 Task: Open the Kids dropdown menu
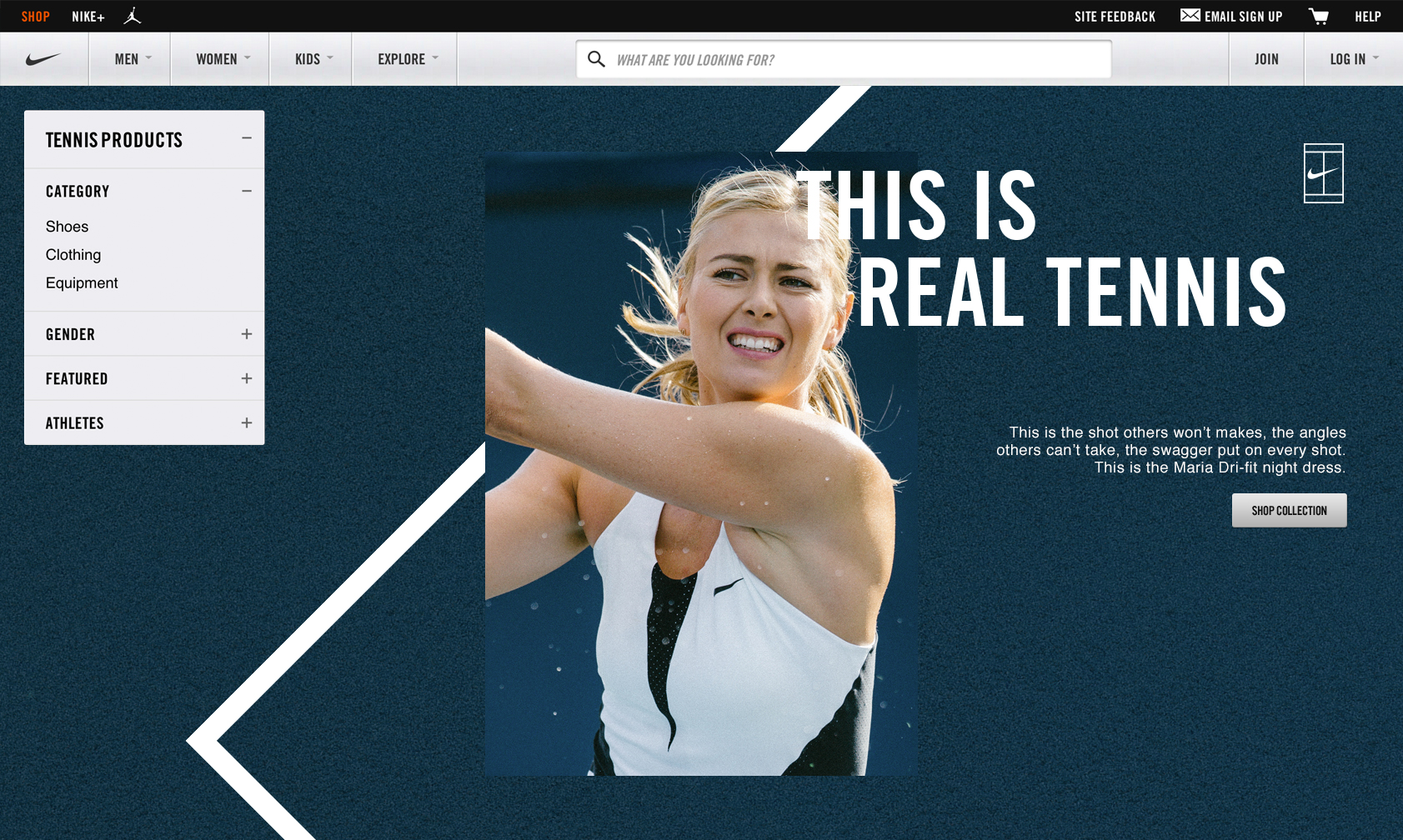(x=311, y=59)
